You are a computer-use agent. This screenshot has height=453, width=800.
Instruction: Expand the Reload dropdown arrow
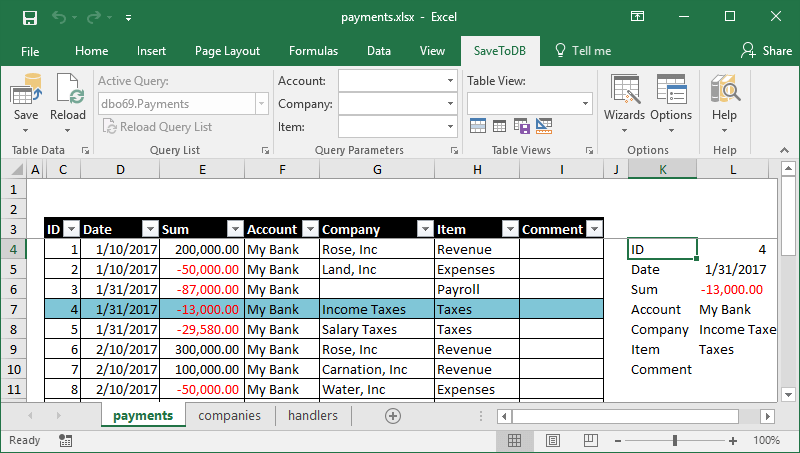[68, 131]
